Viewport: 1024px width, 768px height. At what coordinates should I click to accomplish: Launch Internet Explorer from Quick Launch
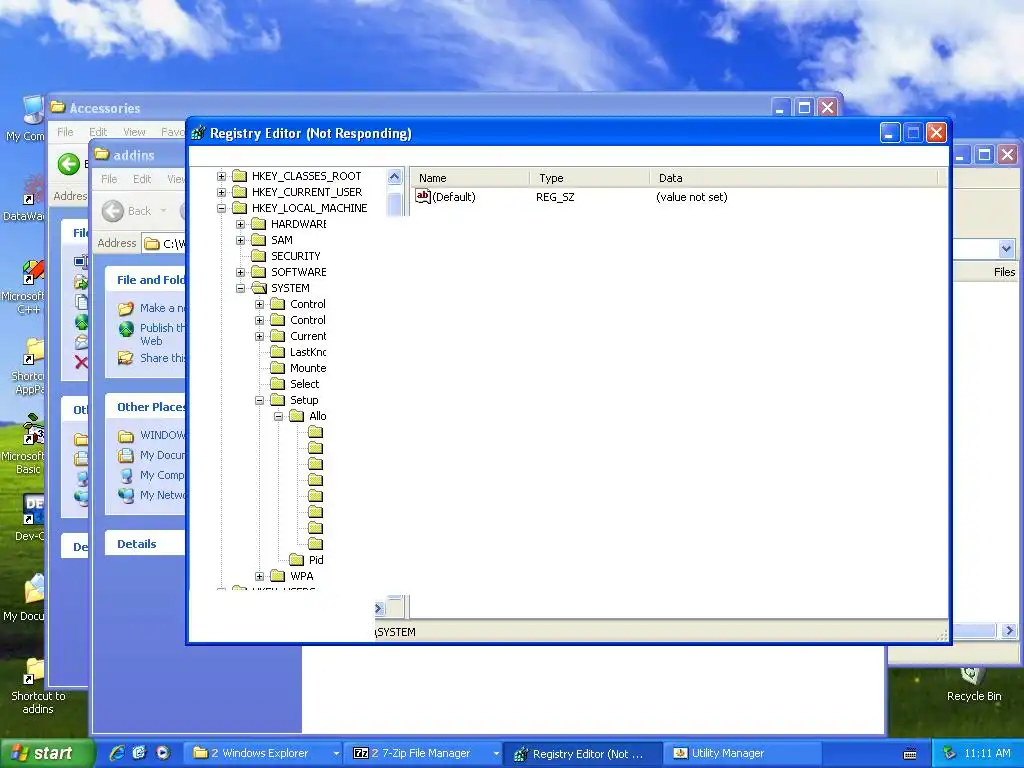coord(118,753)
